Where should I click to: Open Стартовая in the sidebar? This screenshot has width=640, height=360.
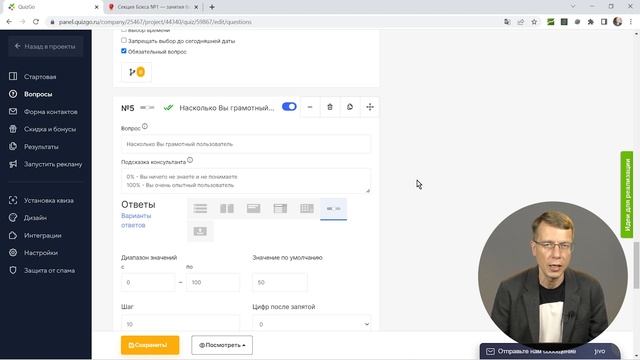click(x=40, y=77)
